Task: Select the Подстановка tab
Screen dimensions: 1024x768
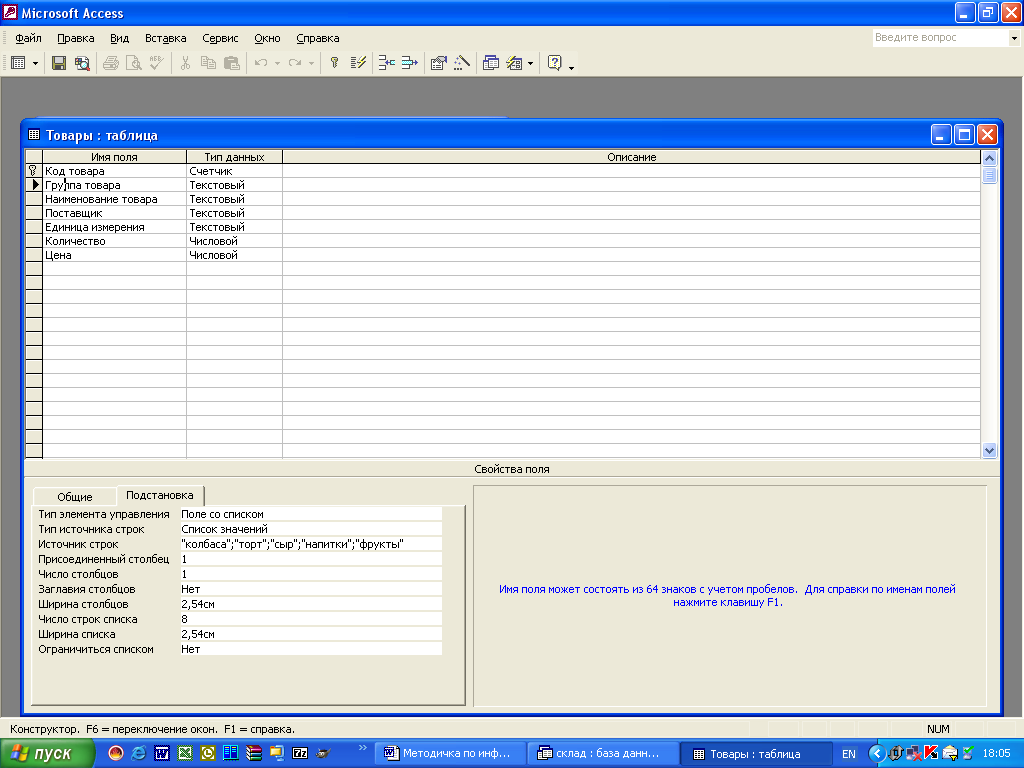Action: 160,495
